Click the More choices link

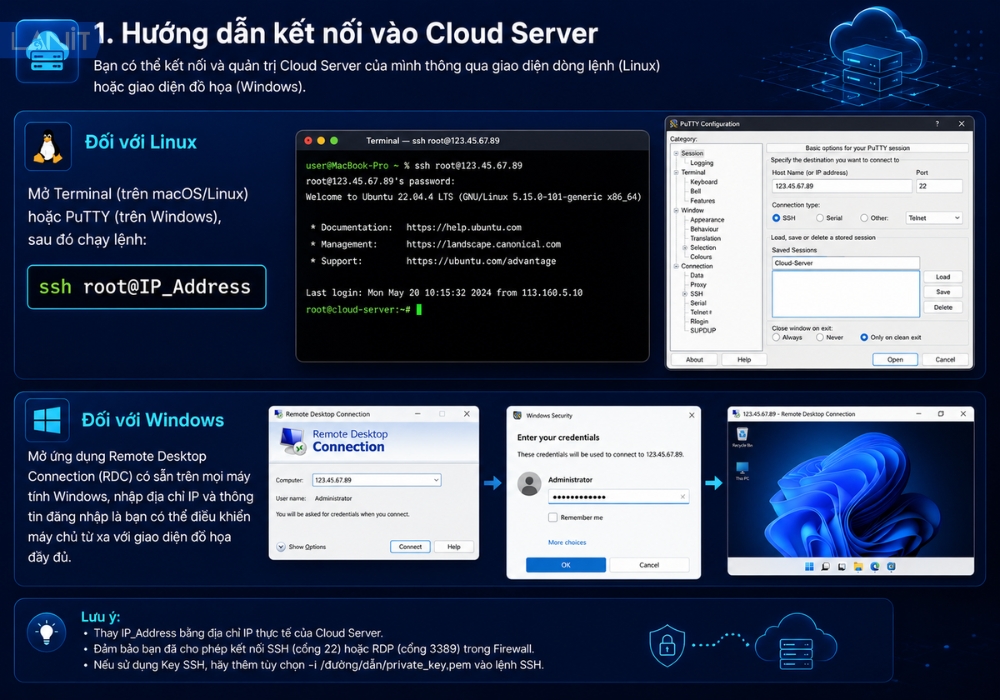[x=567, y=543]
